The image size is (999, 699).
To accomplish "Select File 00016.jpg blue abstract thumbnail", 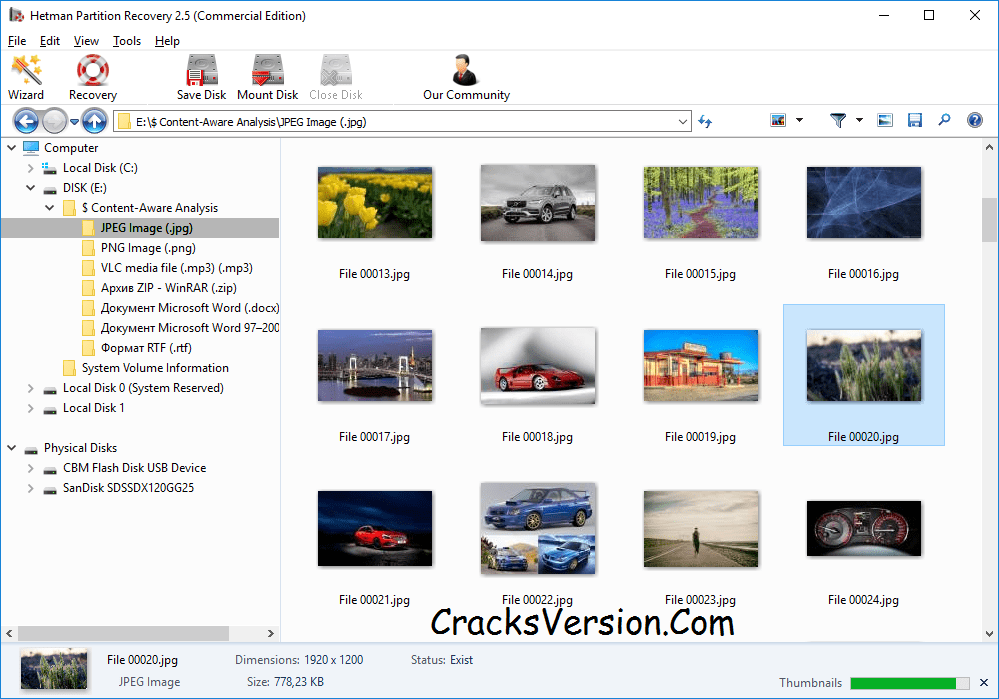I will coord(864,203).
